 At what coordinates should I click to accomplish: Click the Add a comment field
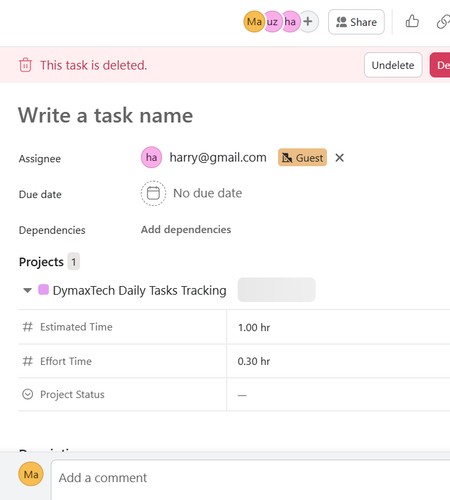(x=251, y=479)
